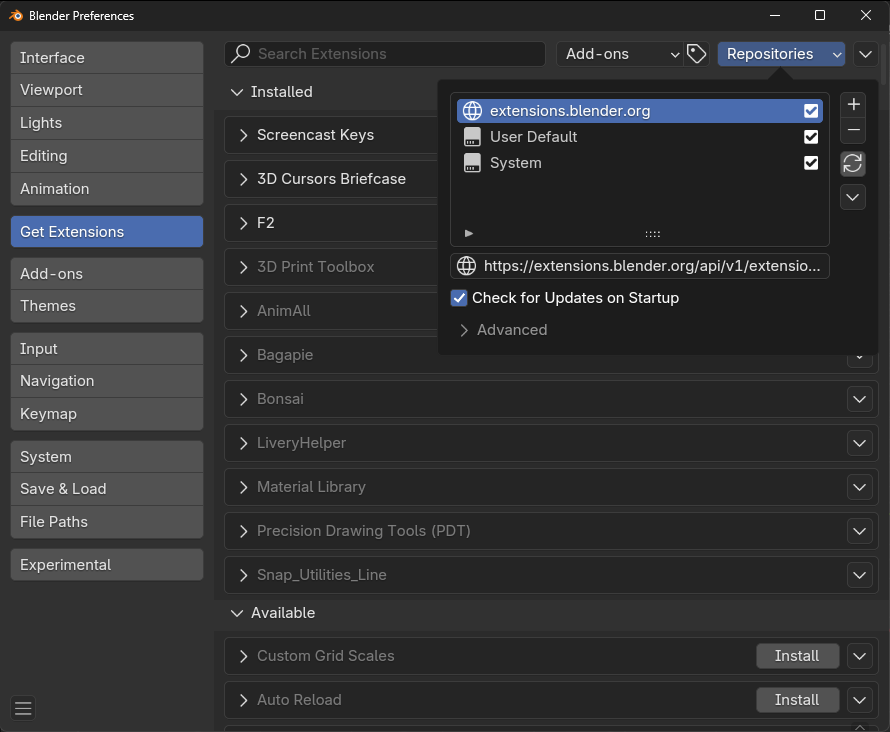This screenshot has width=890, height=732.
Task: Uncheck the User Default repository
Action: [811, 137]
